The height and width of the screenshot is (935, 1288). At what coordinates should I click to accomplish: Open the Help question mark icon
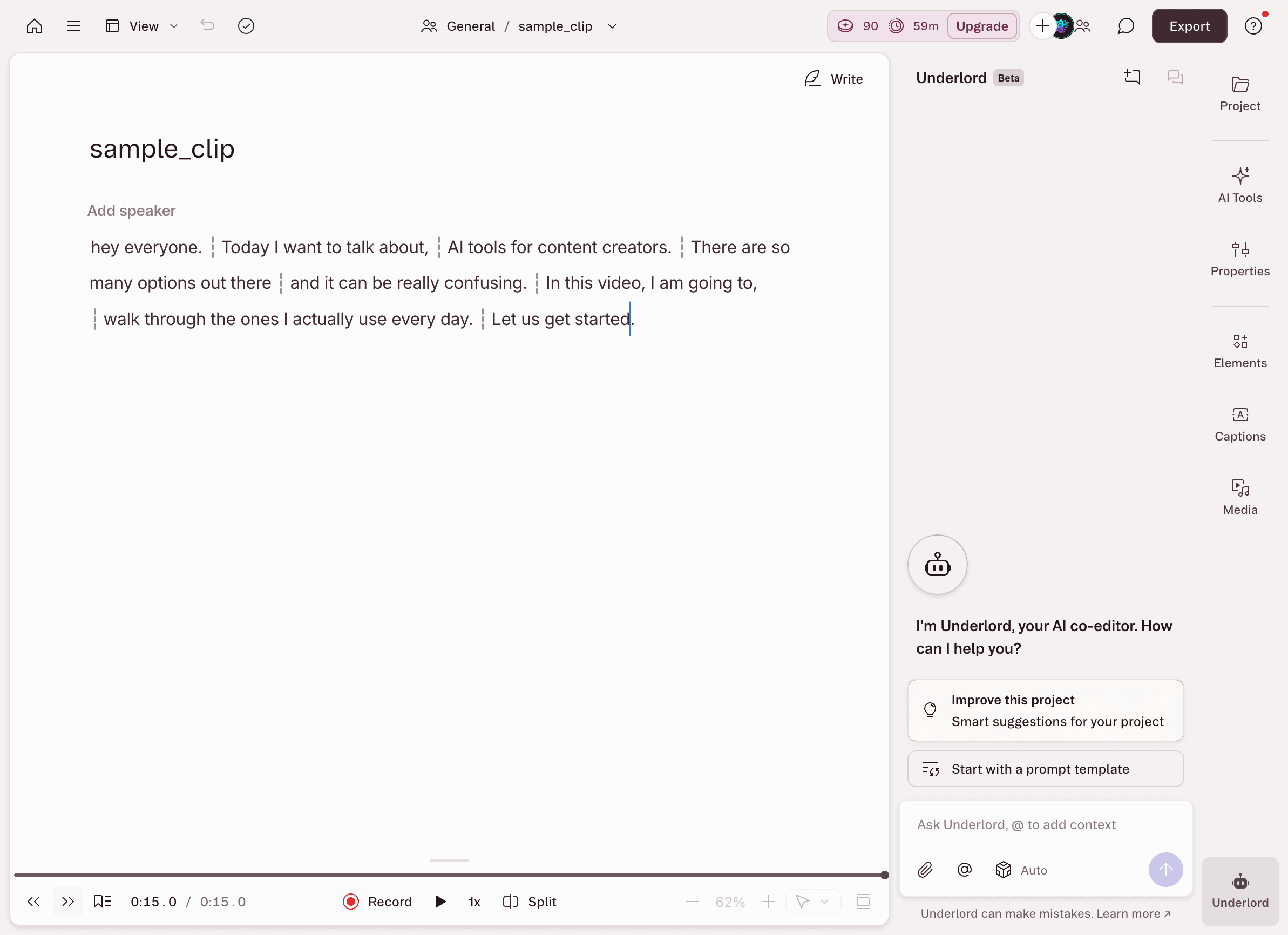(x=1253, y=26)
